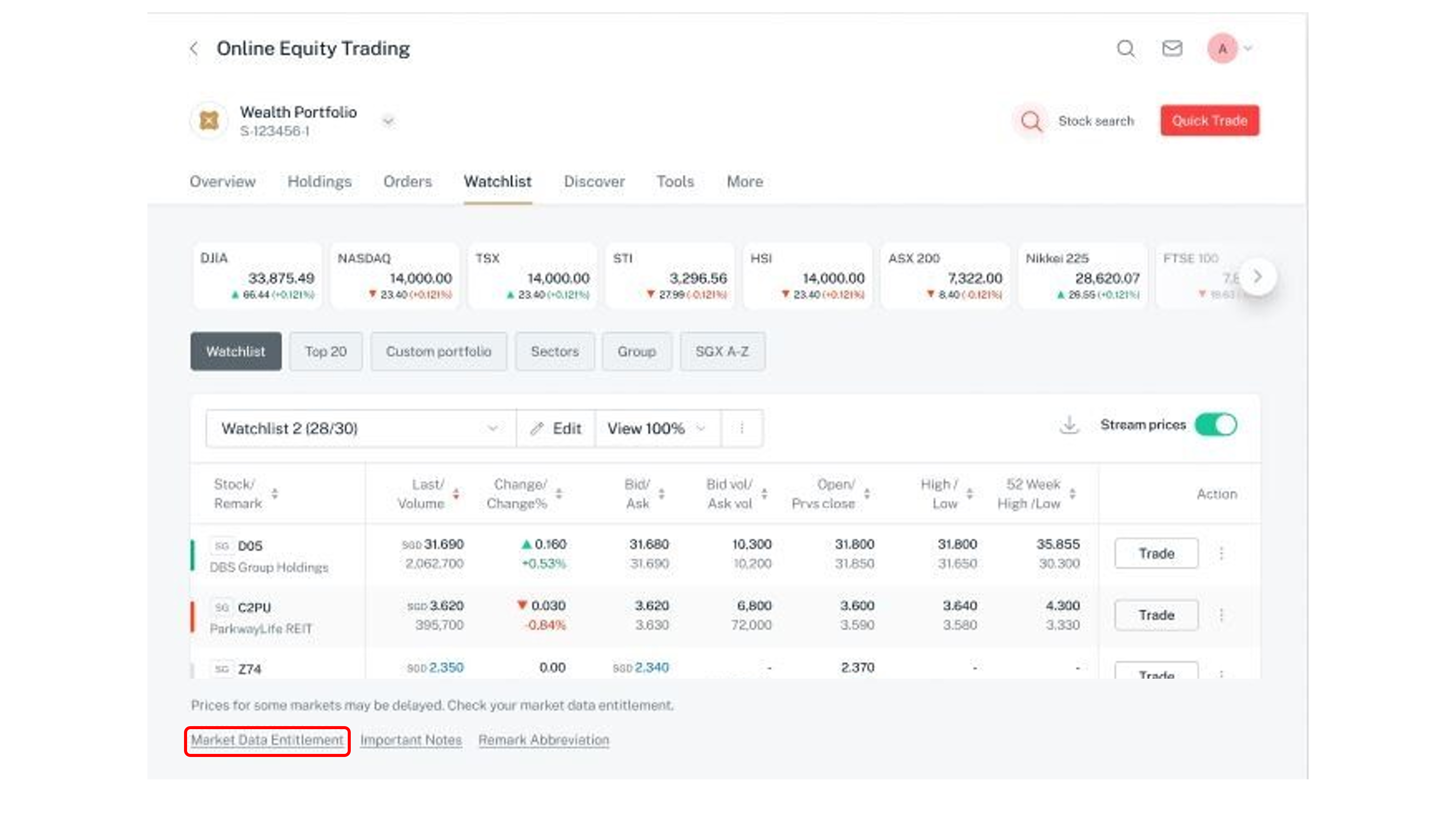Open the HSI index card
The width and height of the screenshot is (1456, 839).
tap(808, 276)
